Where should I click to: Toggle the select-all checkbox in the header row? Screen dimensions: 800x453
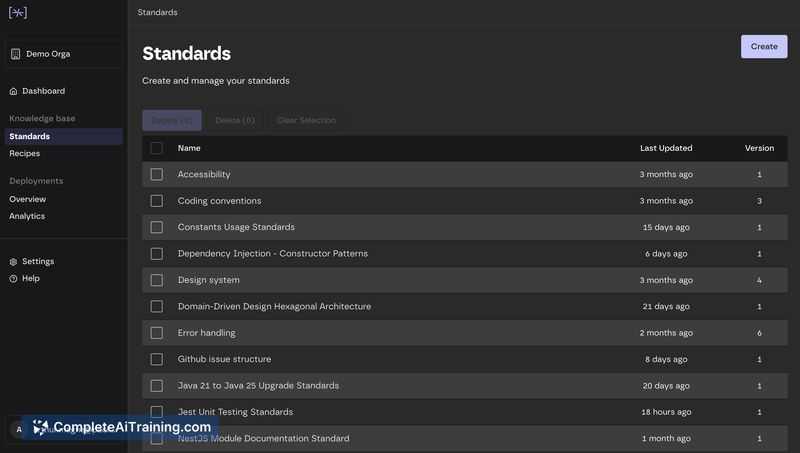point(157,148)
